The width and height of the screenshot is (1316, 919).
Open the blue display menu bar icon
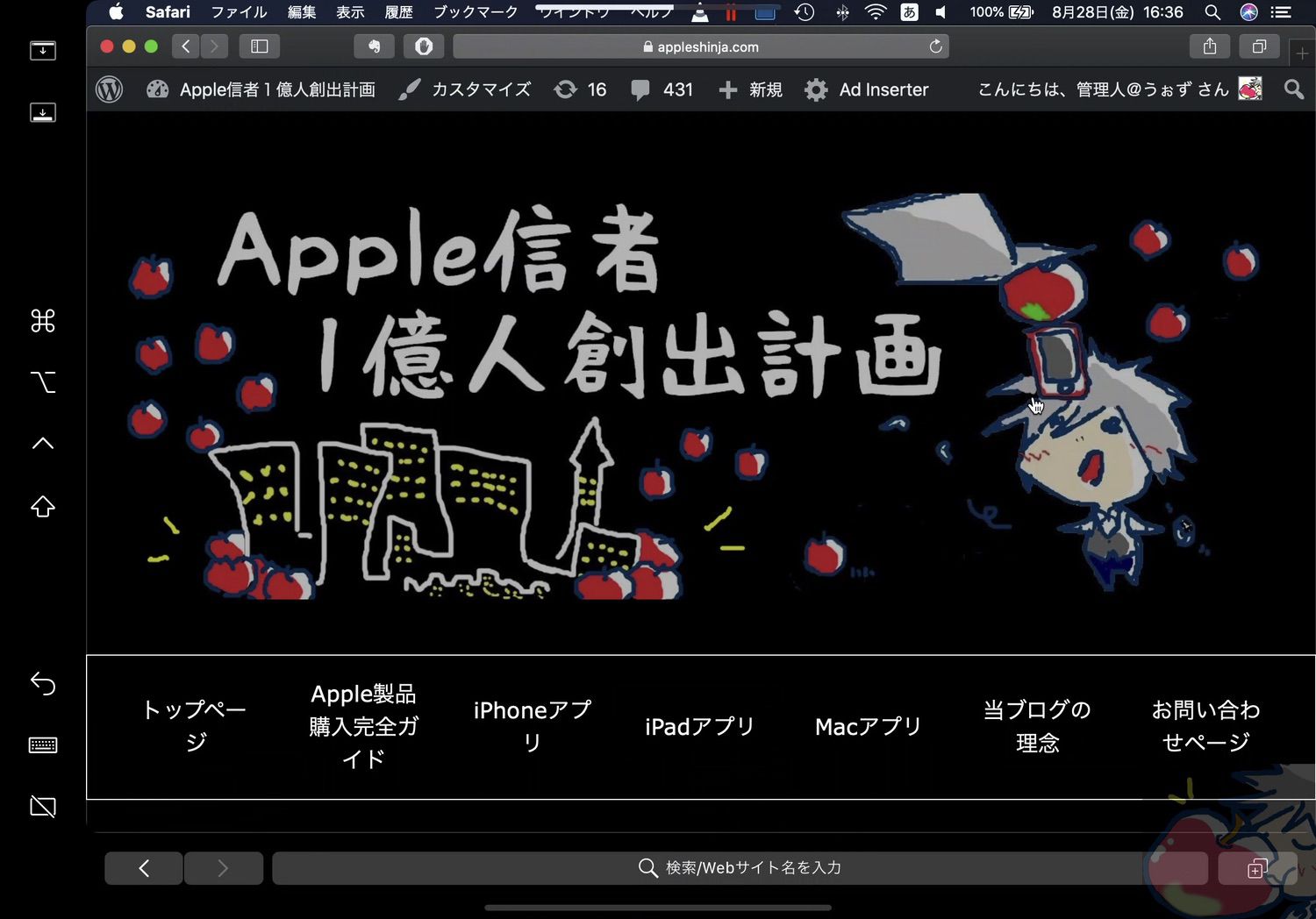click(765, 13)
